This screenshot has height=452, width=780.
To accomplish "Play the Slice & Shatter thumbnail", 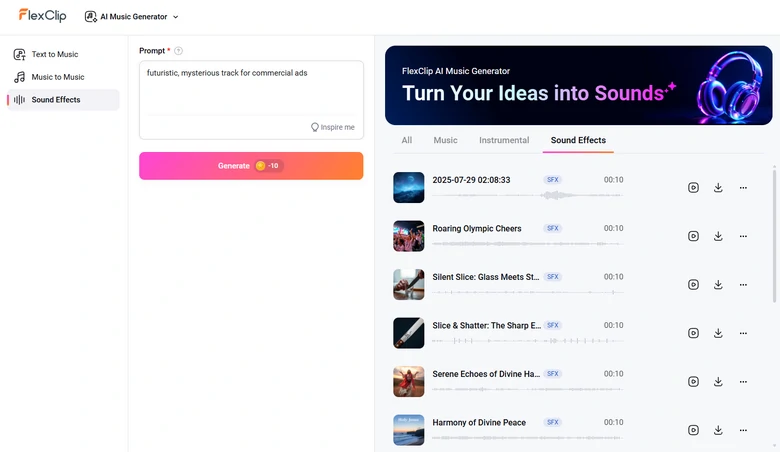I will point(408,333).
